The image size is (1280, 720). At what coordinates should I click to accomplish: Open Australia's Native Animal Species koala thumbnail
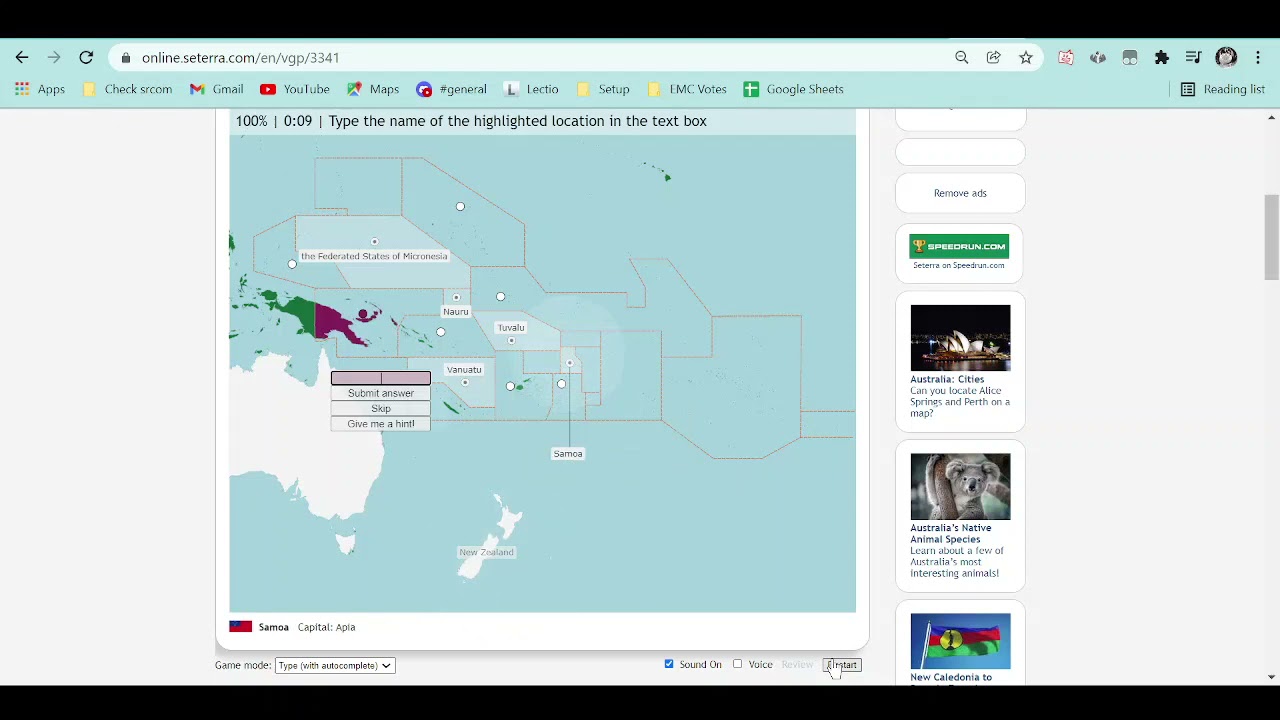960,487
